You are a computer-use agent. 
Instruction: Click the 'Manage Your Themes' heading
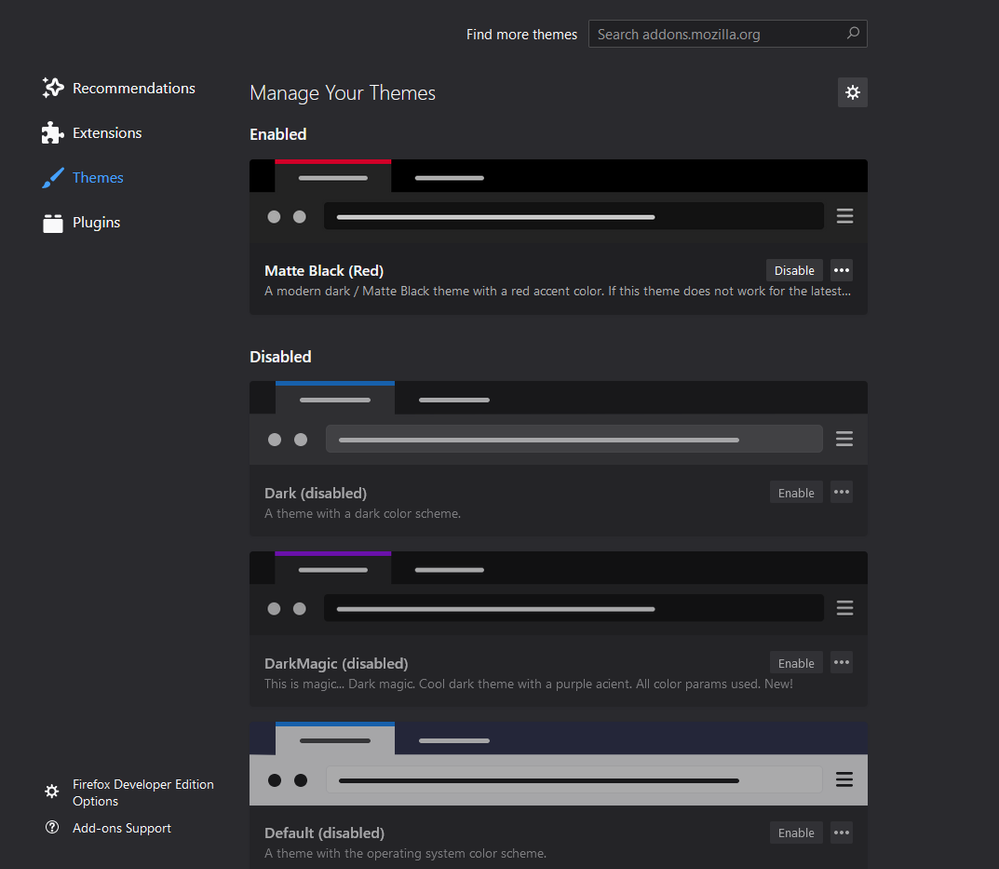343,93
